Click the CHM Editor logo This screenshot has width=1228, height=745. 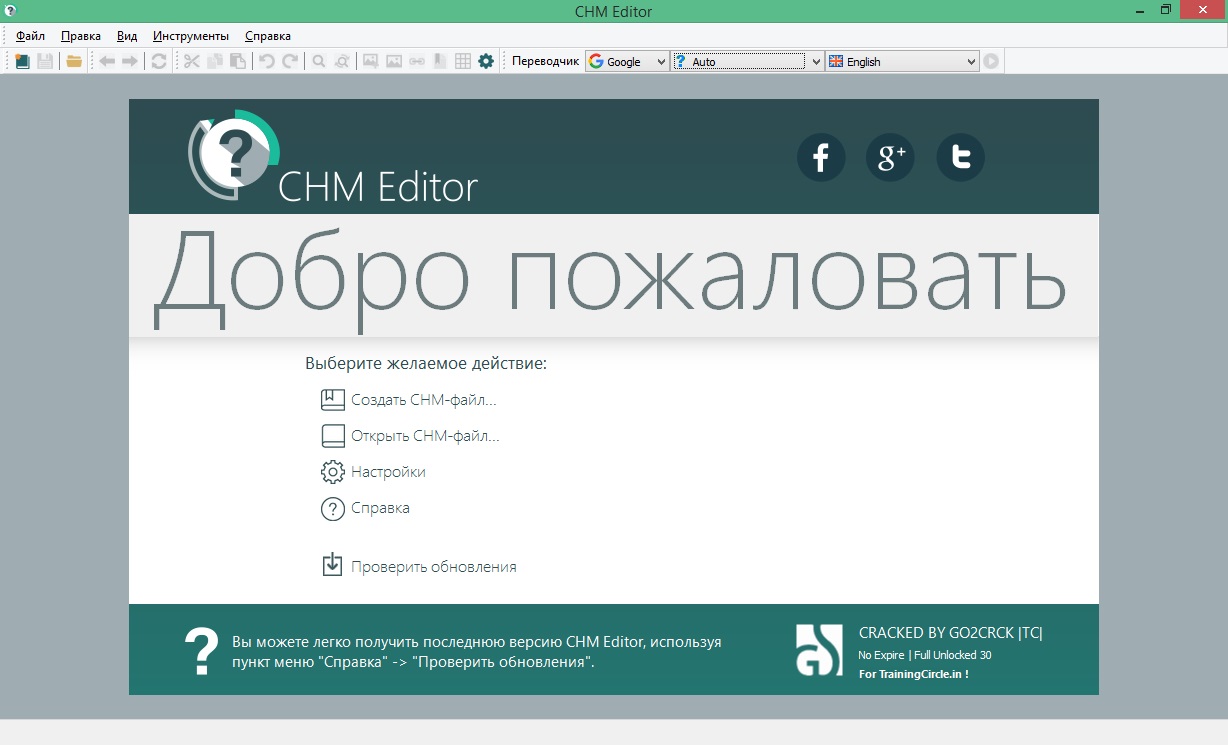(x=332, y=157)
